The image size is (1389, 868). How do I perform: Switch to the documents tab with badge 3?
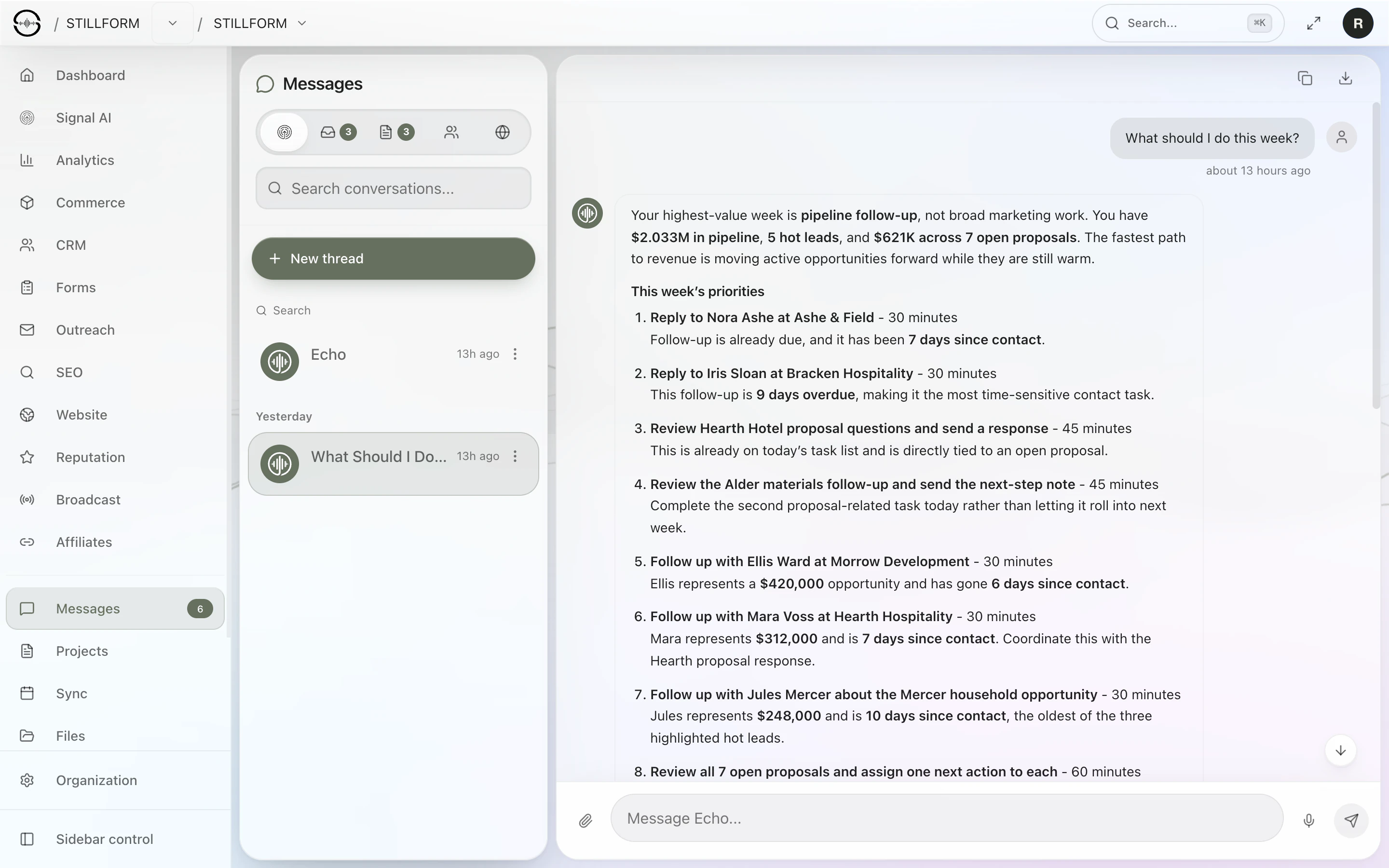(x=396, y=132)
